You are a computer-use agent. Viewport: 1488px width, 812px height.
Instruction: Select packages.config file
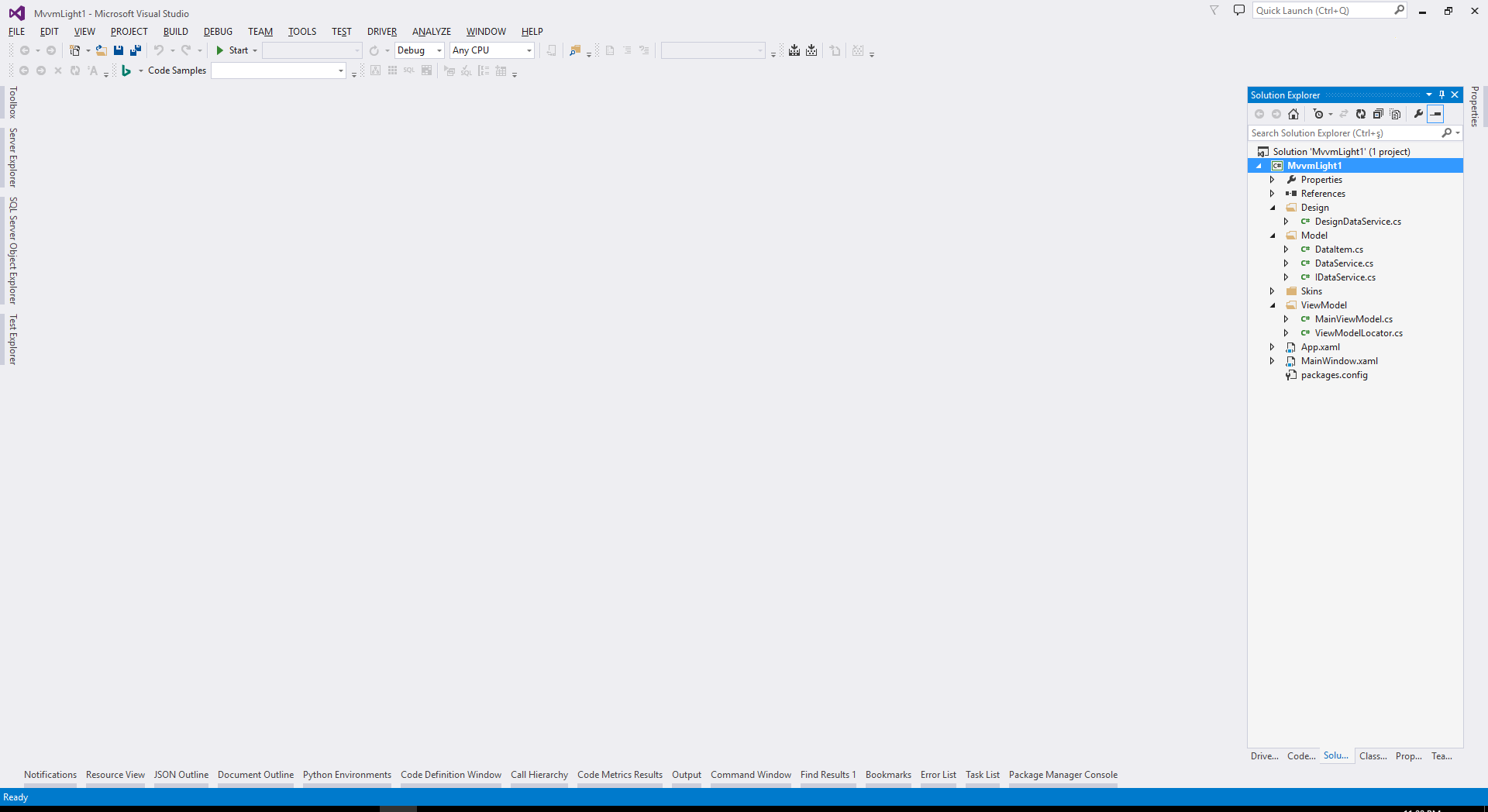(x=1334, y=375)
